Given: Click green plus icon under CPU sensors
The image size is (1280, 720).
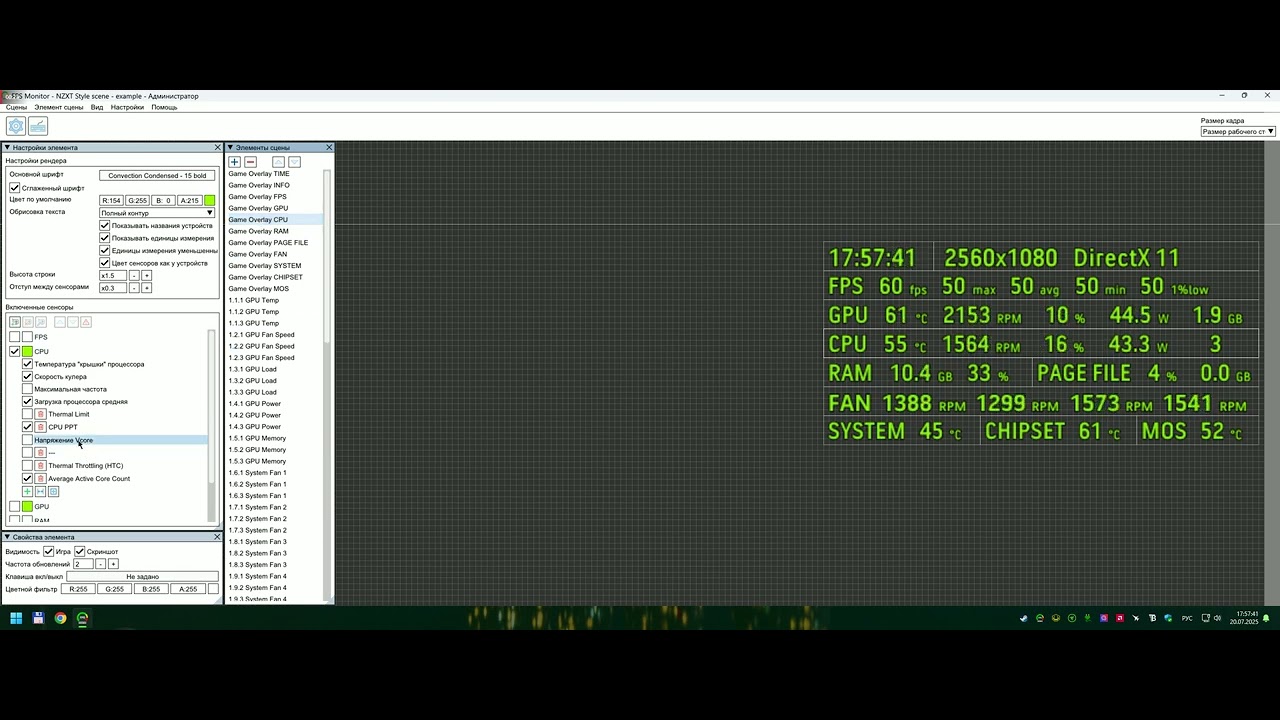Looking at the screenshot, I should (28, 492).
